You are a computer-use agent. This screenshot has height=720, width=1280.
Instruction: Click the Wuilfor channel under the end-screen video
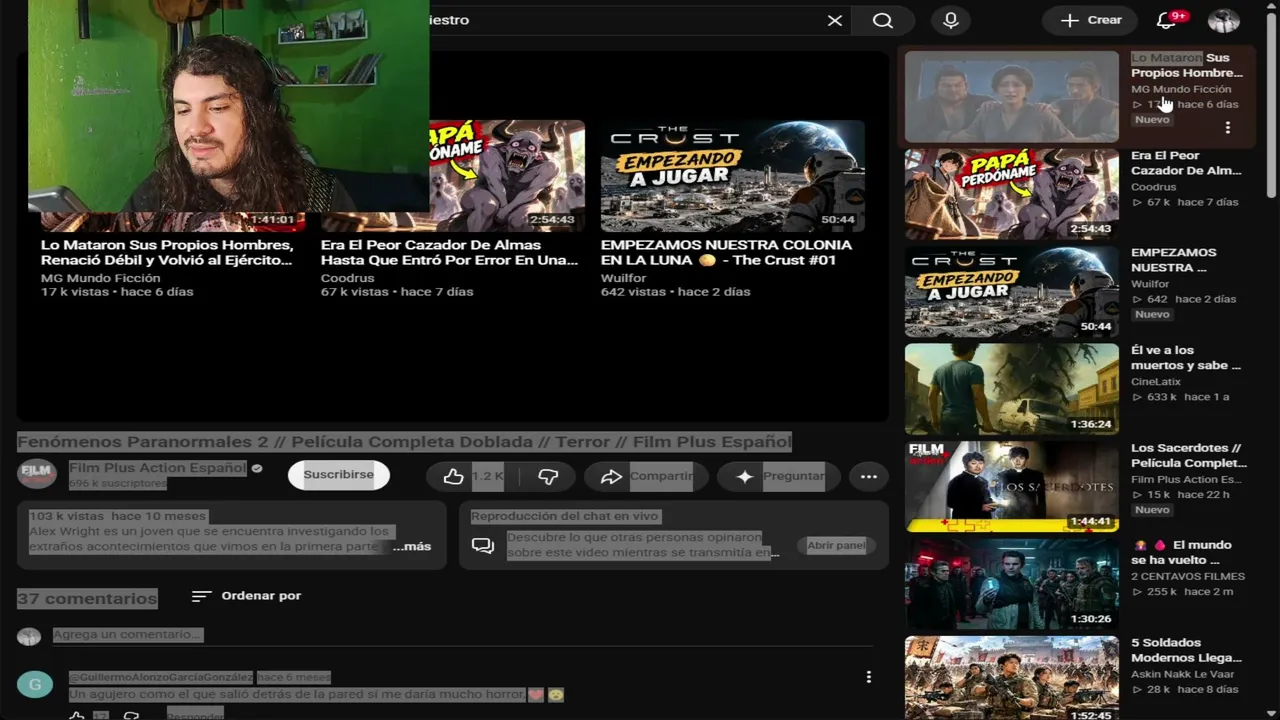[x=622, y=278]
